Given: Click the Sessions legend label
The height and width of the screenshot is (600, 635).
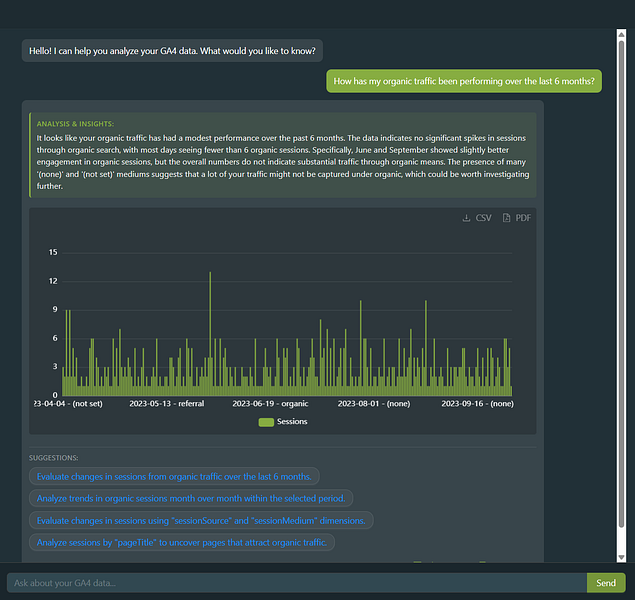Looking at the screenshot, I should tap(292, 421).
